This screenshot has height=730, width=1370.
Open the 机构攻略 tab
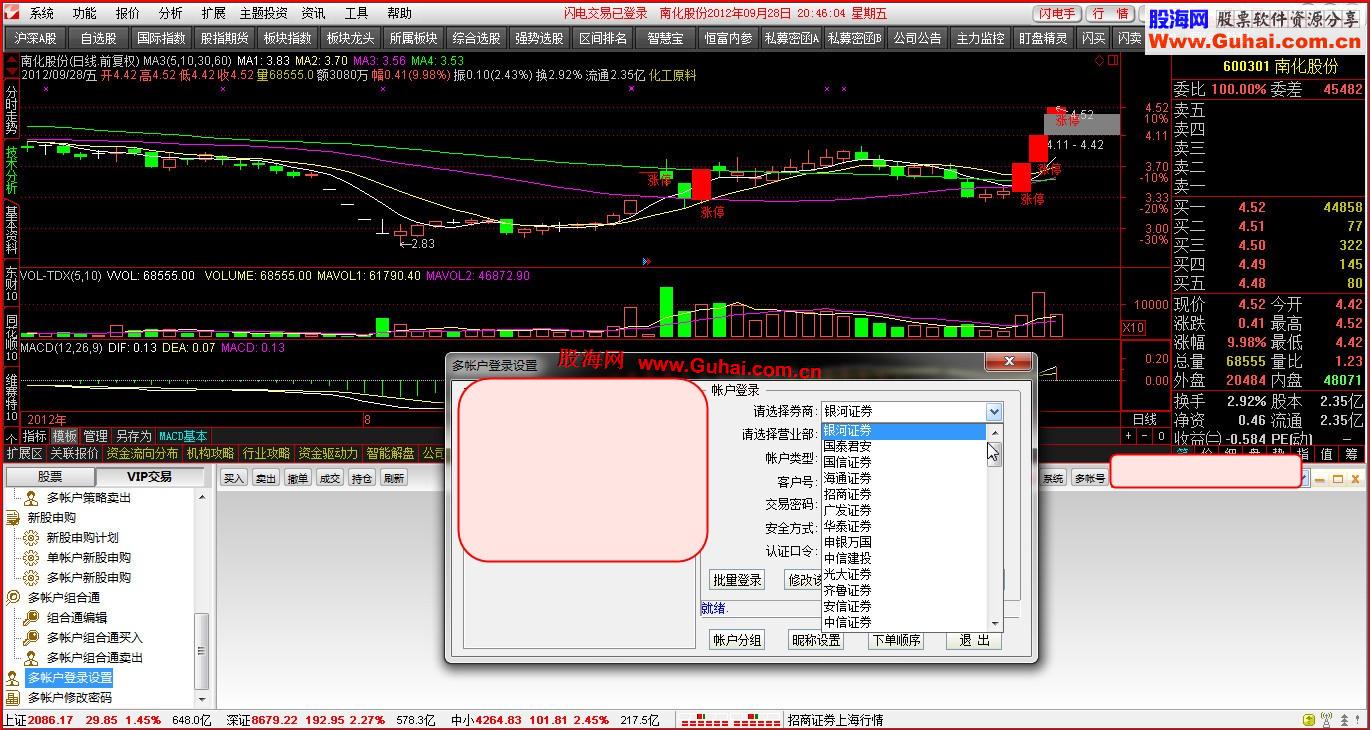click(x=210, y=453)
